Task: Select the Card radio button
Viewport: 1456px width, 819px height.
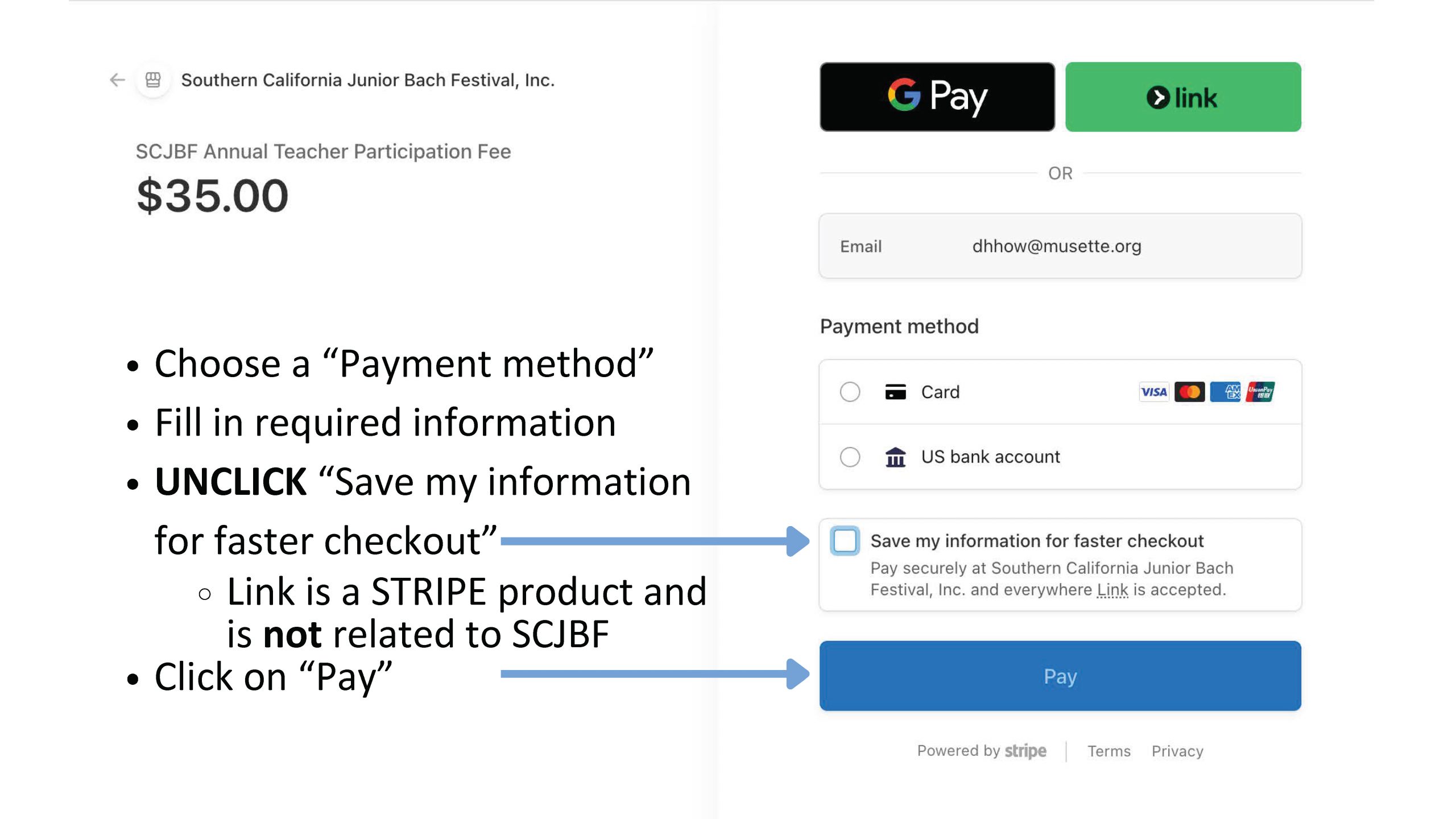Action: [850, 392]
